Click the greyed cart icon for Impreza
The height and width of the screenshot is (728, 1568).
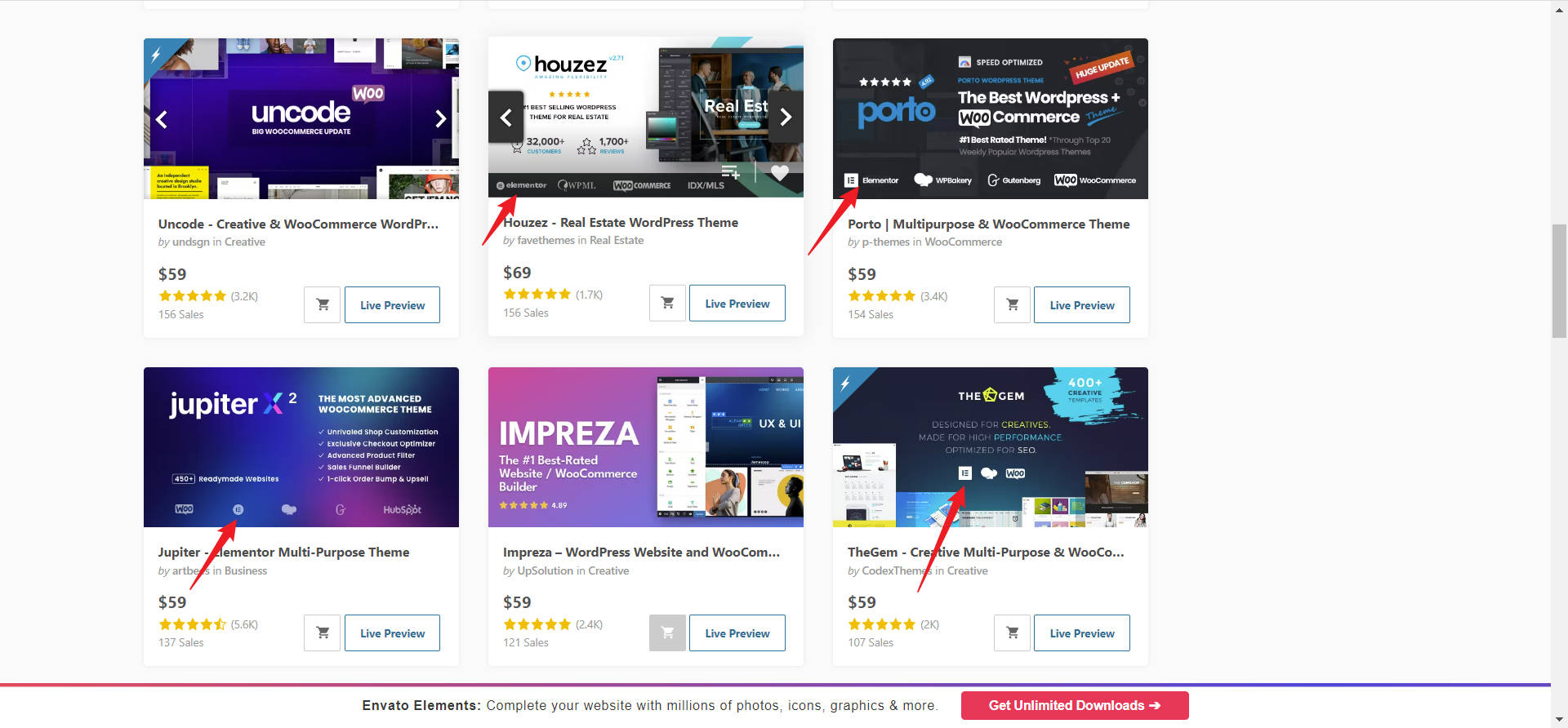click(667, 633)
